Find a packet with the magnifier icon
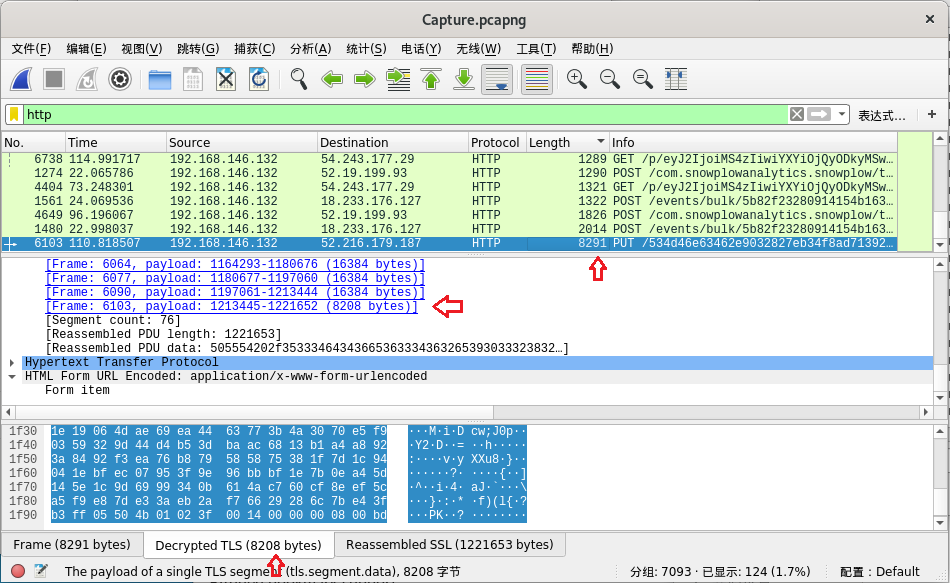 [x=299, y=79]
